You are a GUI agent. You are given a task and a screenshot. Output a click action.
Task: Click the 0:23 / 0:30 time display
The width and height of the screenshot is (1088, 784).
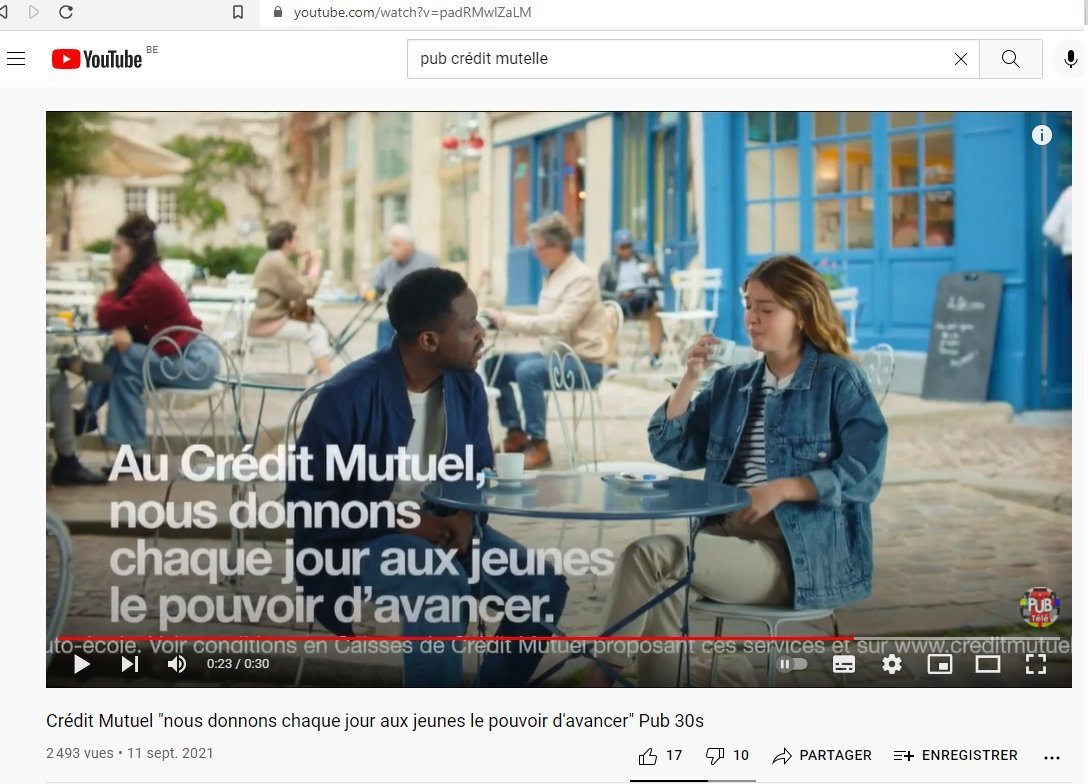(238, 664)
